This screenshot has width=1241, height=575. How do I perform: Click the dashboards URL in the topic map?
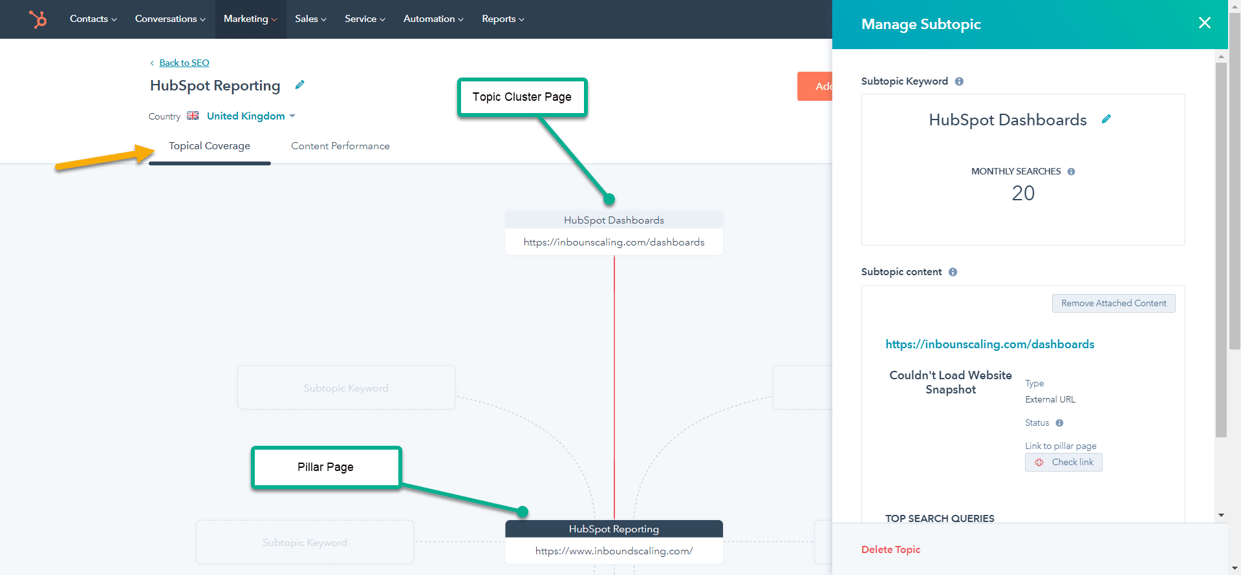[614, 242]
